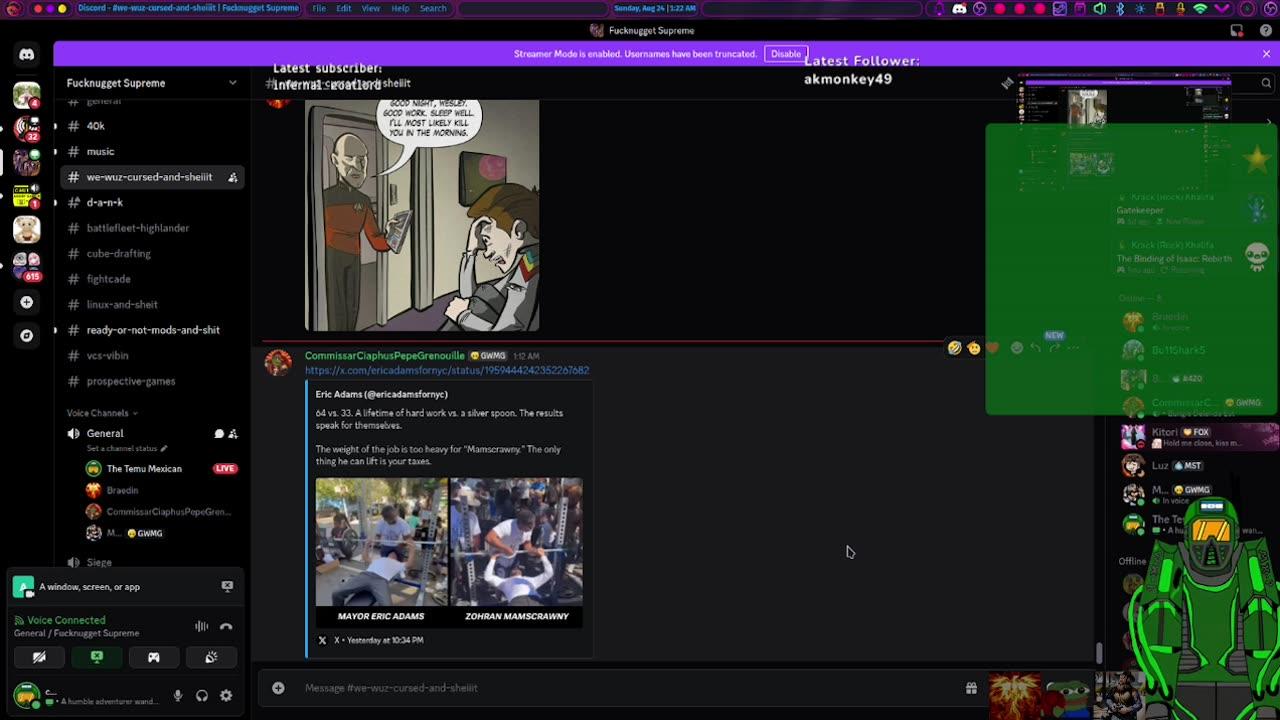The height and width of the screenshot is (720, 1280).
Task: Open the Search menu
Action: pyautogui.click(x=433, y=8)
